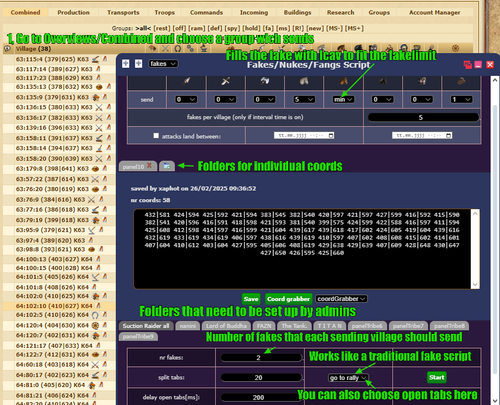Click the stable horseshoe column header icon
This screenshot has width=500, height=405.
pyautogui.click(x=178, y=49)
